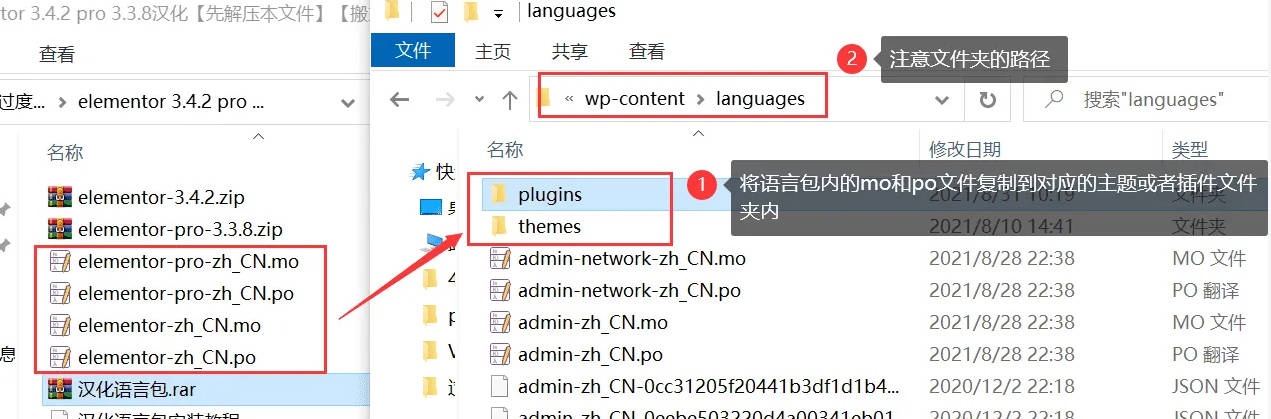Go back with the left arrow button

[400, 99]
